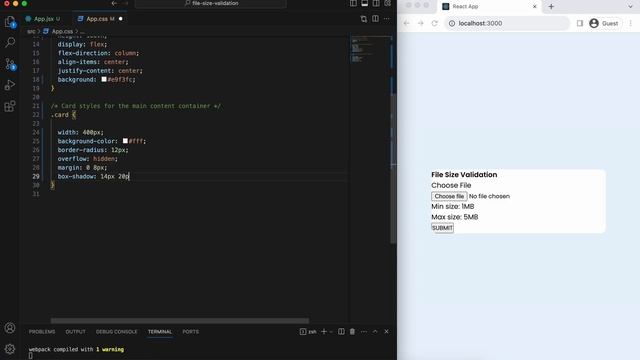640x360 pixels.
Task: Open the Guest profile menu
Action: coord(604,23)
